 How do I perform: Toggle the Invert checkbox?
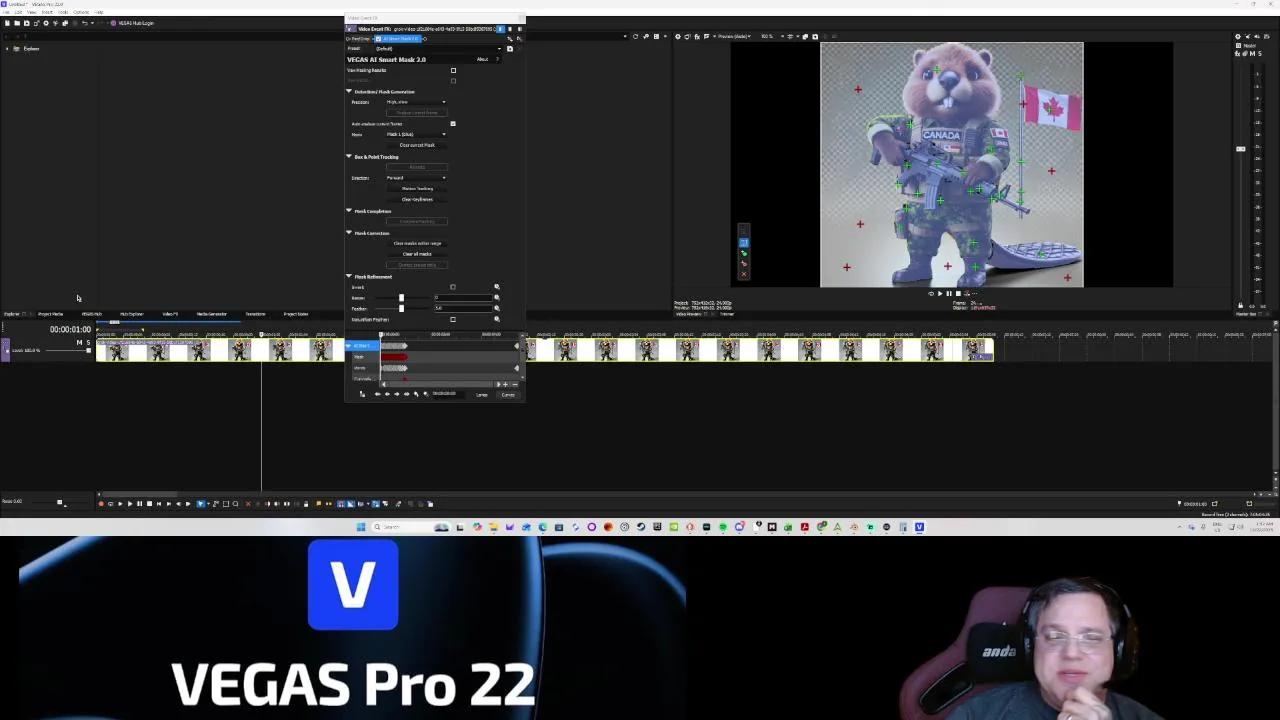click(x=453, y=287)
